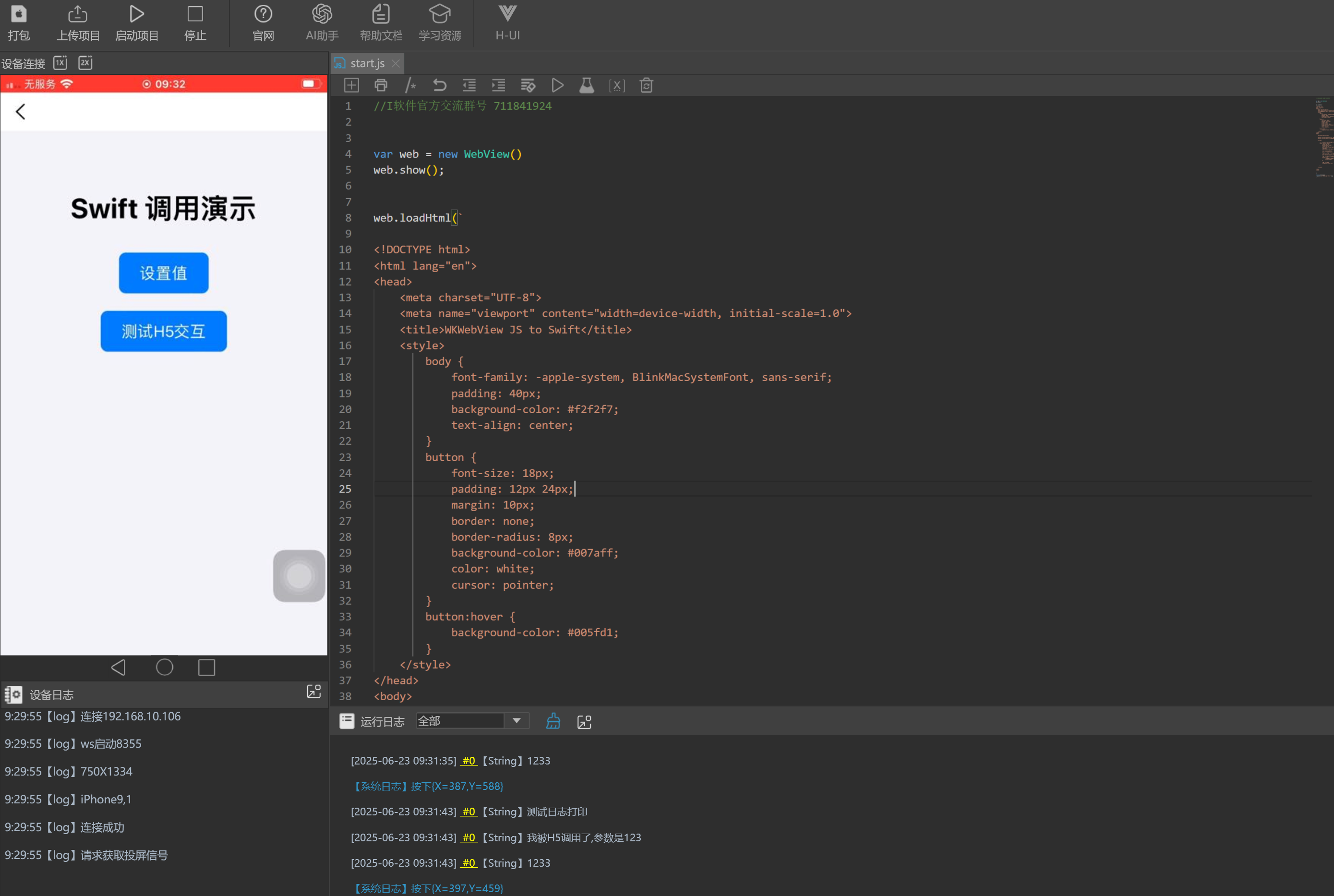Screen dimensions: 1334x896
Task: Click the 设备日志 settings notebook icon
Action: [x=13, y=695]
